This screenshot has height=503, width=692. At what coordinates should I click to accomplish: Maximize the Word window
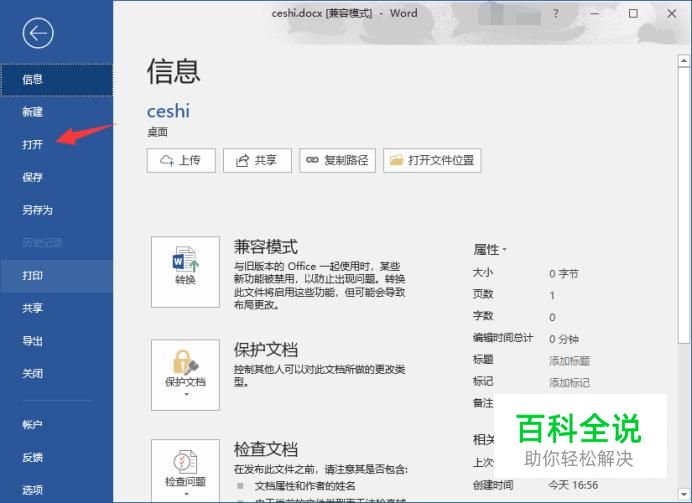(633, 14)
